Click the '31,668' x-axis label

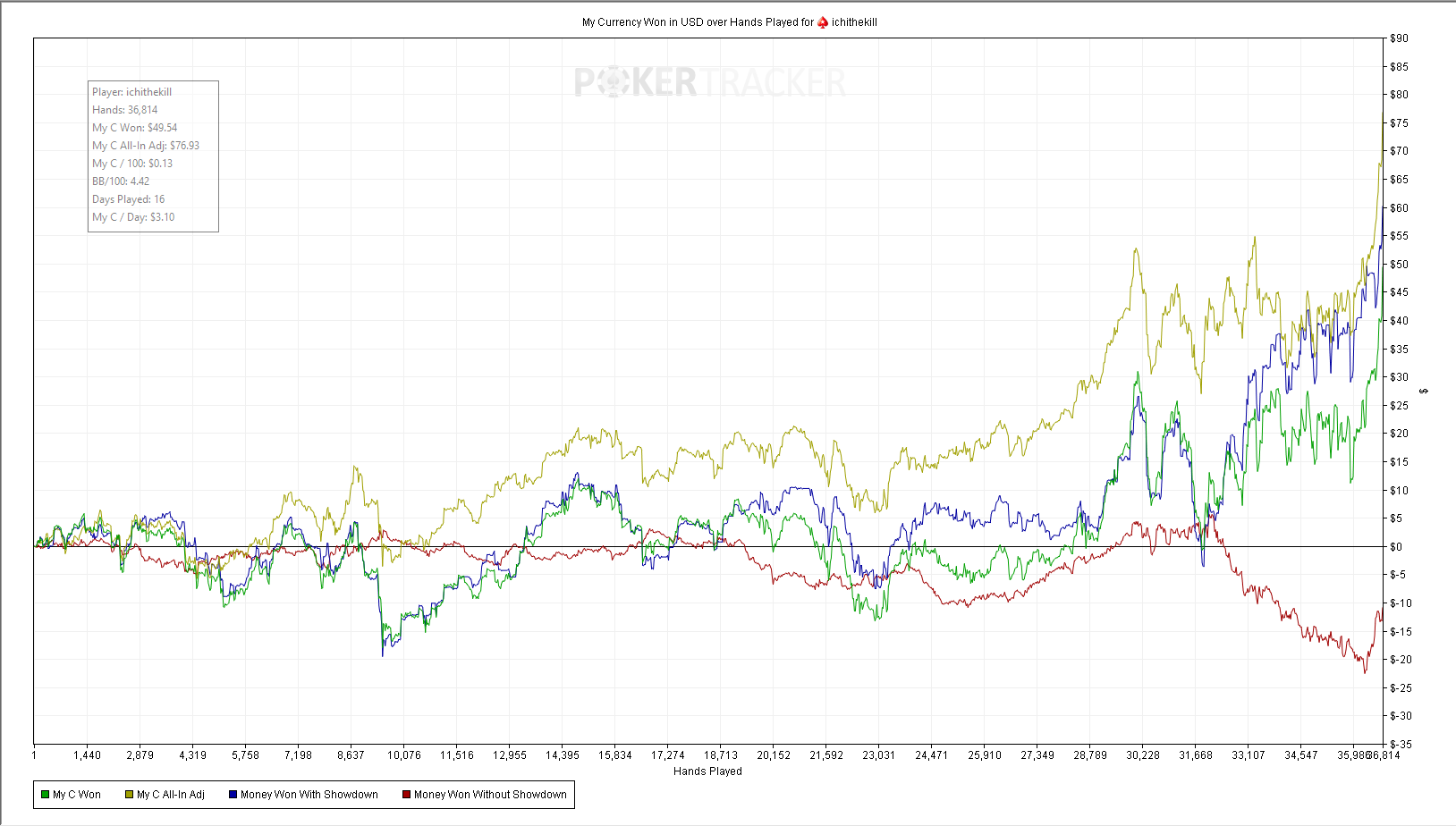pyautogui.click(x=1196, y=755)
